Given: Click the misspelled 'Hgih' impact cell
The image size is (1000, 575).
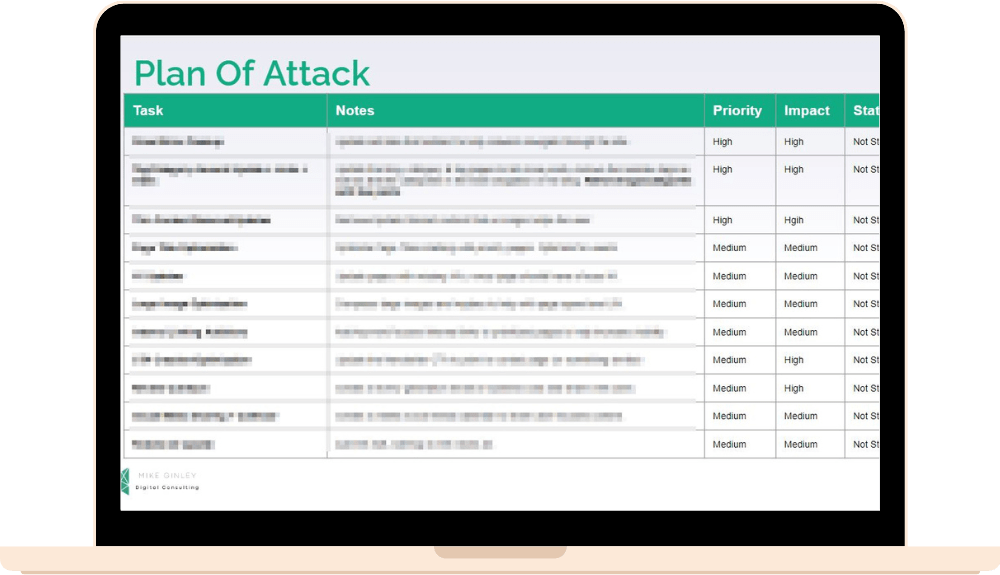Looking at the screenshot, I should (x=794, y=220).
